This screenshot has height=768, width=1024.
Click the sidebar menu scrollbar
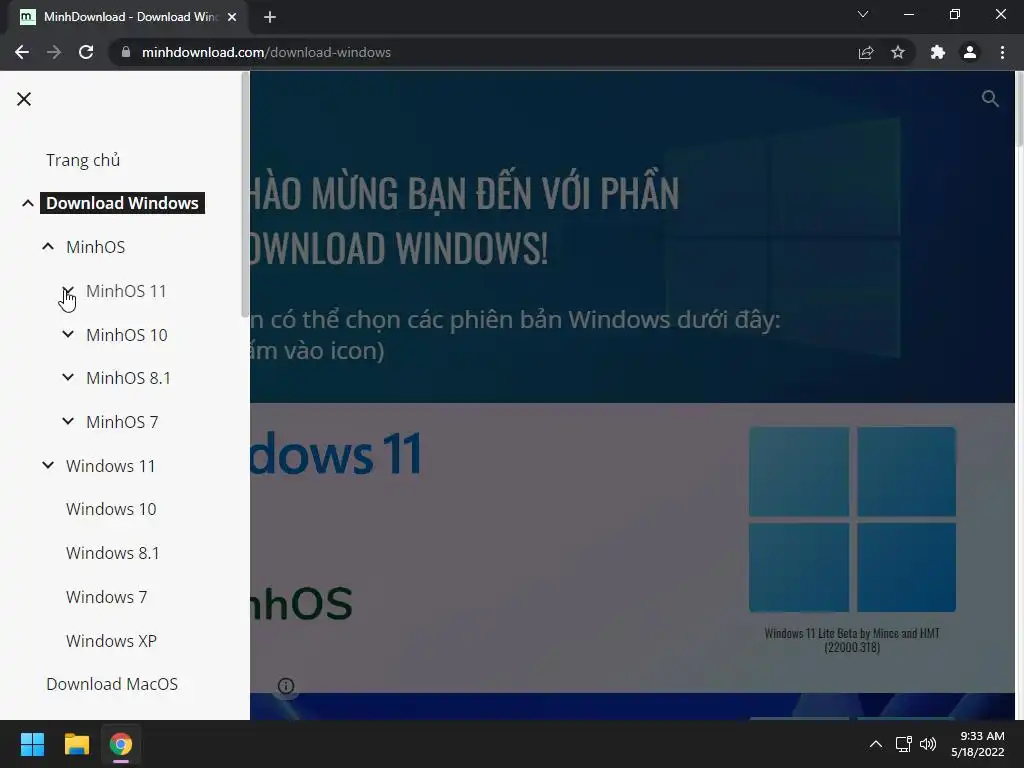tap(246, 193)
